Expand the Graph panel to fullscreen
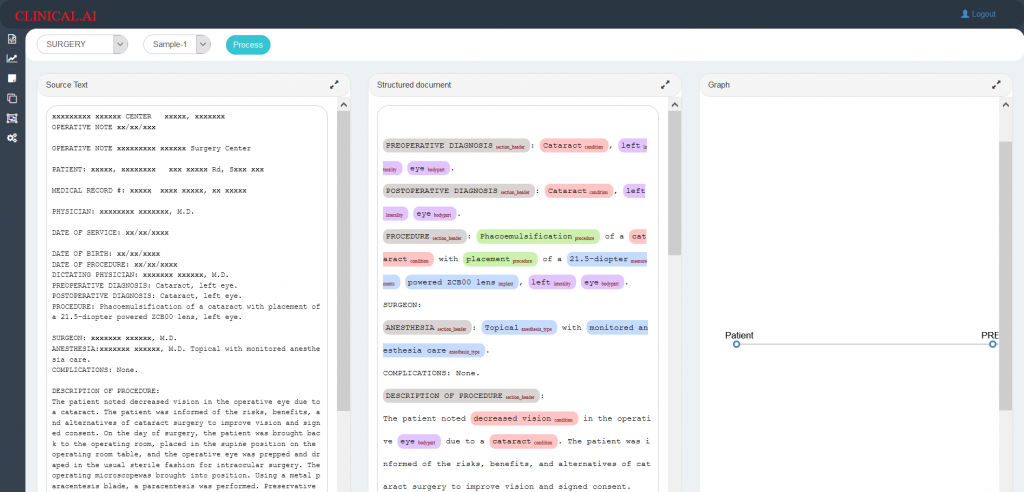The height and width of the screenshot is (492, 1024). point(997,85)
